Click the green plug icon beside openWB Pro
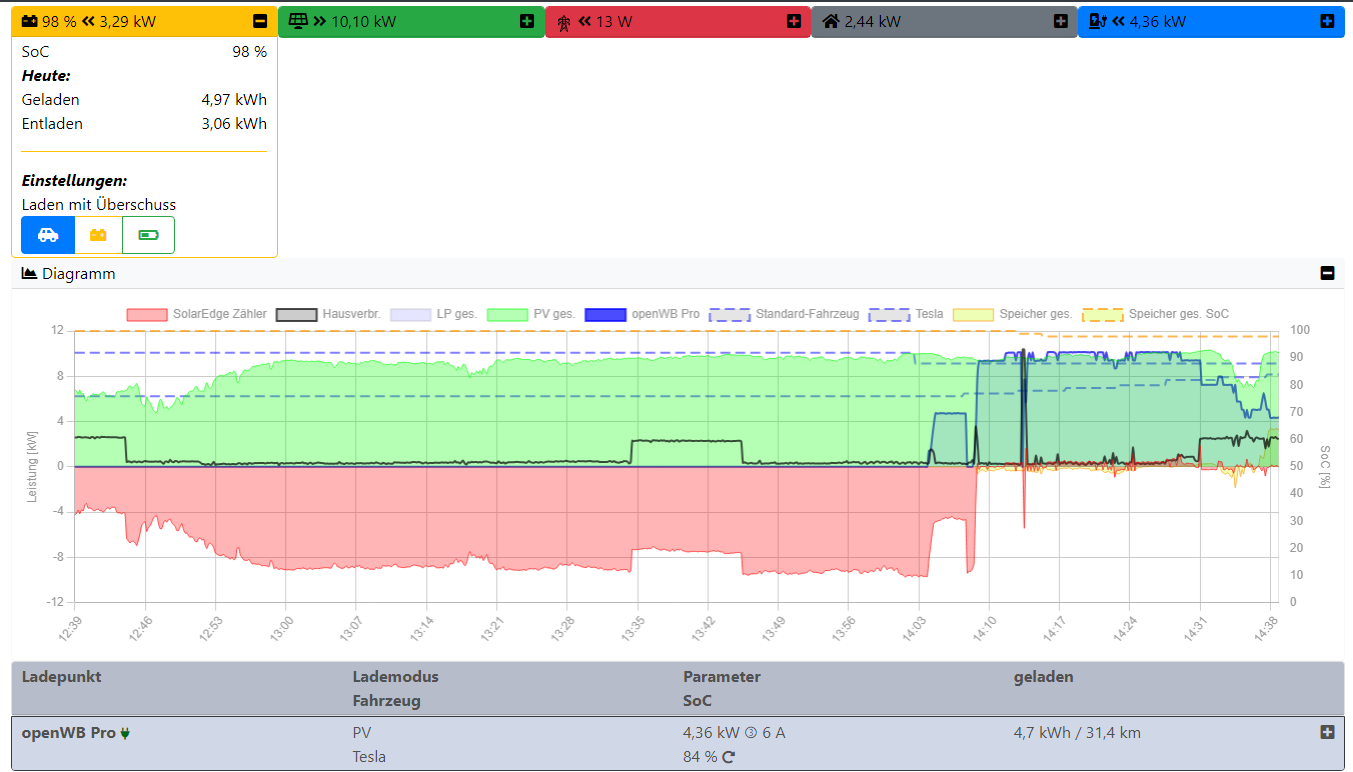Viewport: 1353px width, 772px height. [123, 731]
